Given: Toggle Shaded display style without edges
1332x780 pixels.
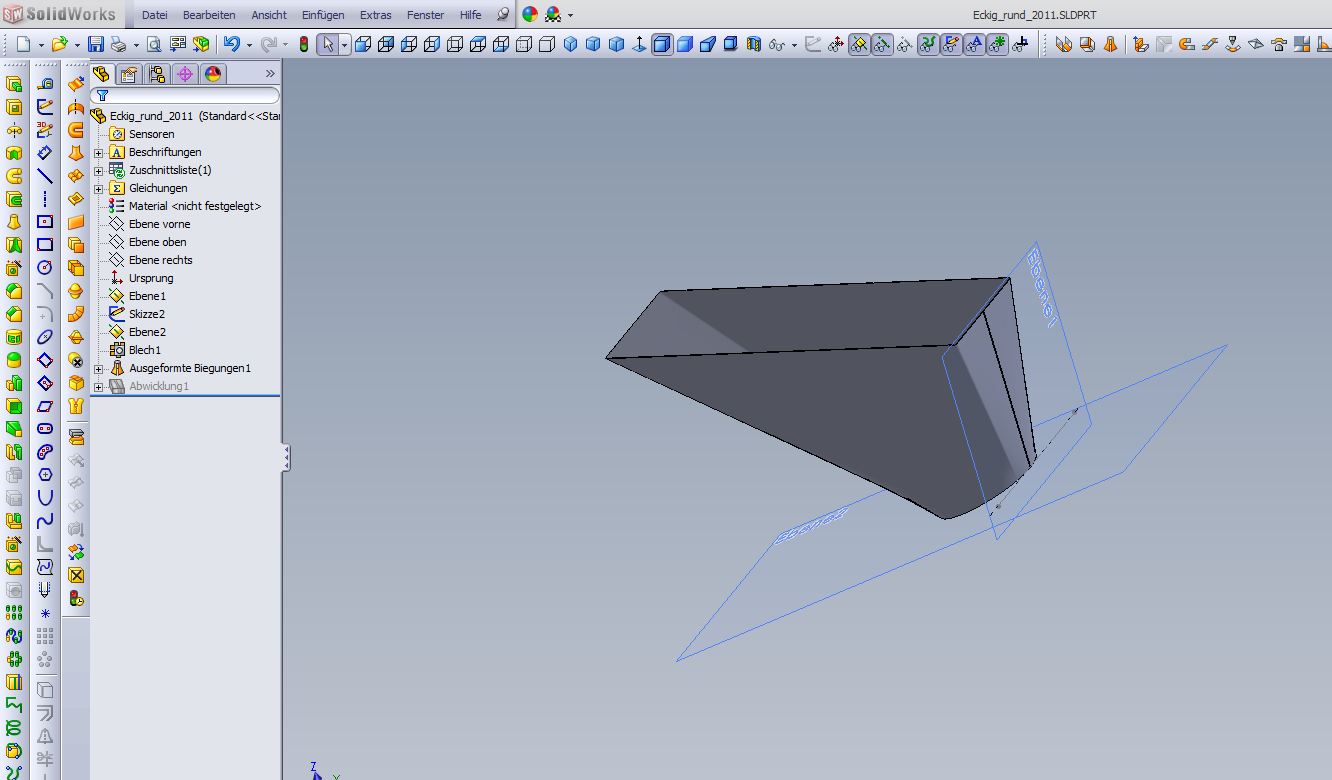Looking at the screenshot, I should click(685, 44).
